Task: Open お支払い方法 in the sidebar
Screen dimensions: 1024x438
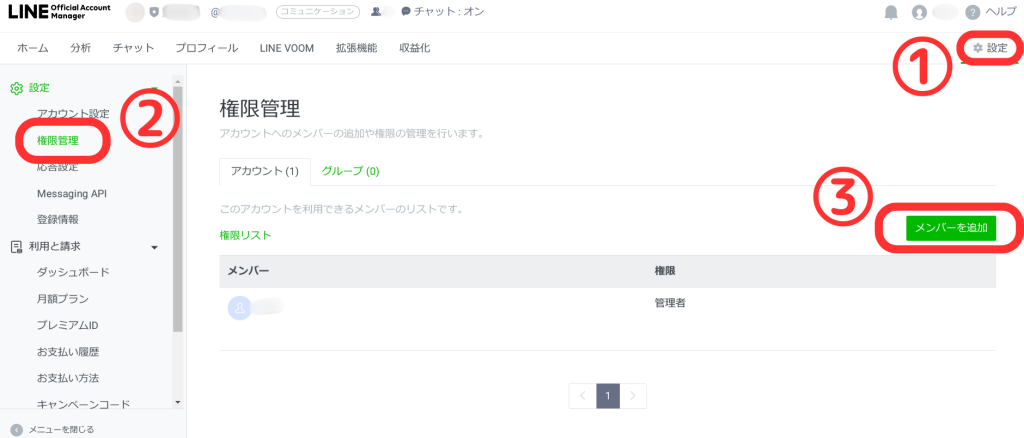Action: pos(68,378)
